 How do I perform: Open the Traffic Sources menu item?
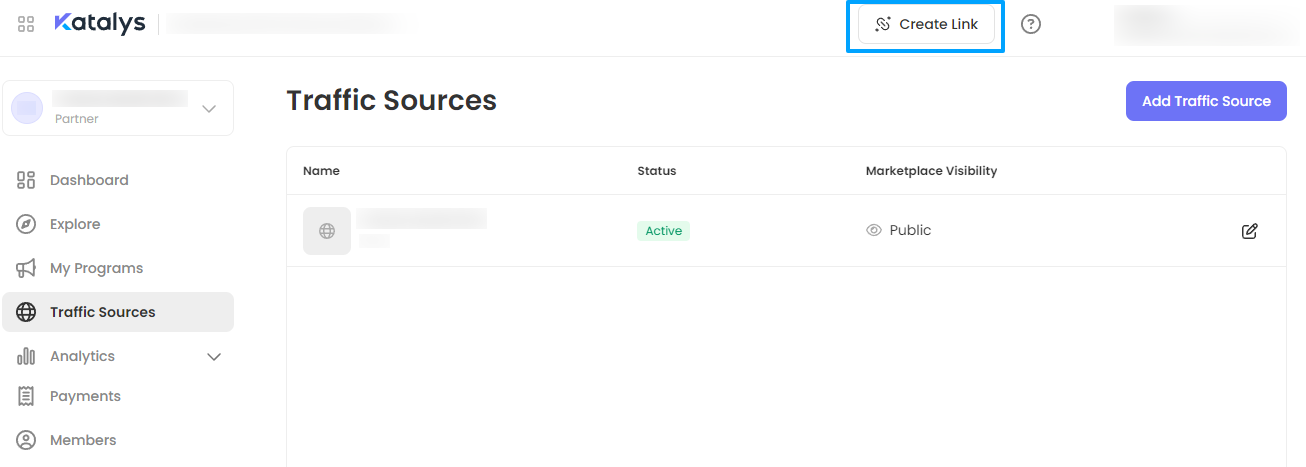click(103, 312)
